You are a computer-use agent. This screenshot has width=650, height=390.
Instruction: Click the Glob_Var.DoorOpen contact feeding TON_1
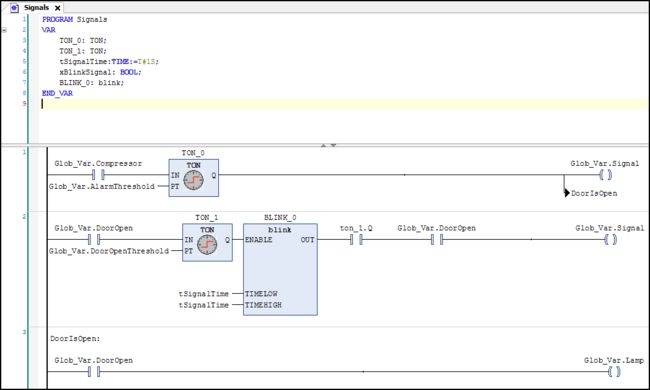click(94, 240)
